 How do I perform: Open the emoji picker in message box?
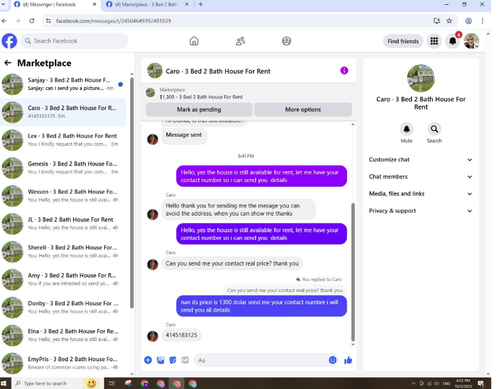(333, 360)
